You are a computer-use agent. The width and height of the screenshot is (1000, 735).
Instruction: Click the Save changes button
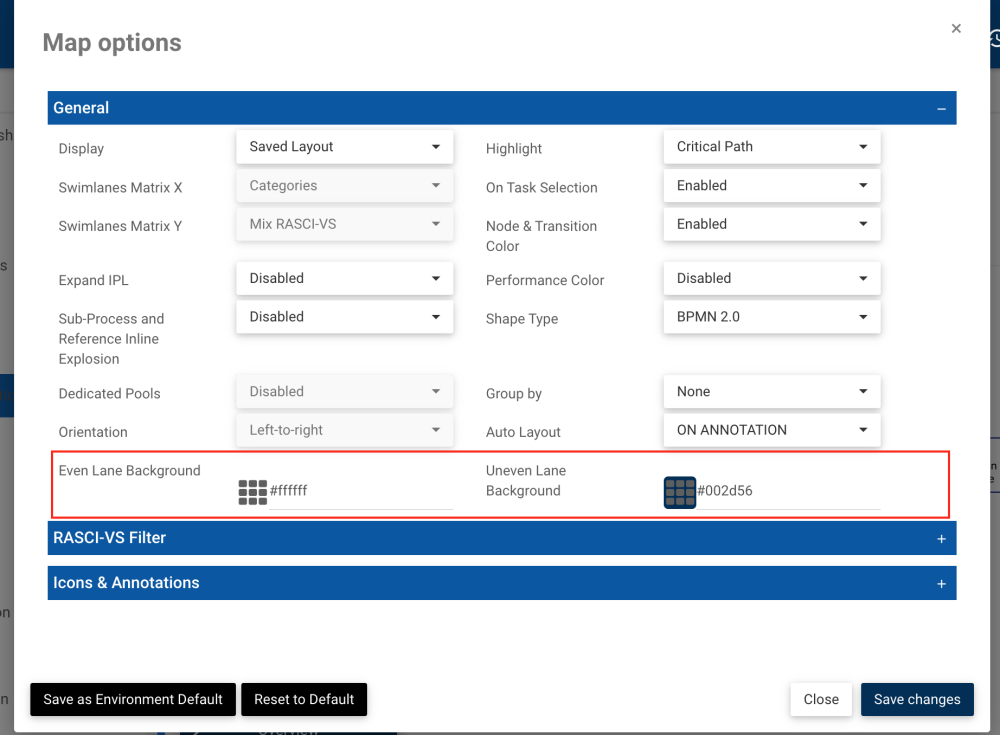(x=917, y=700)
